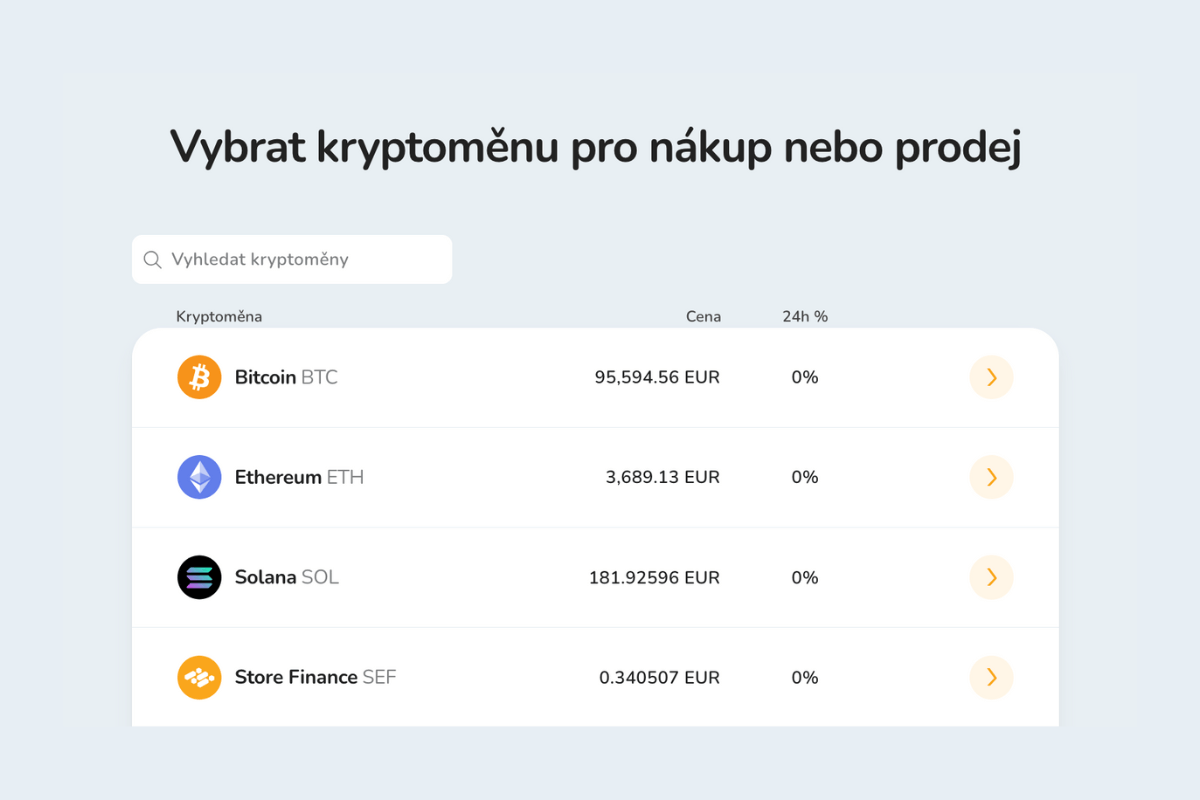Click the Solana logo icon
Image resolution: width=1200 pixels, height=800 pixels.
199,577
